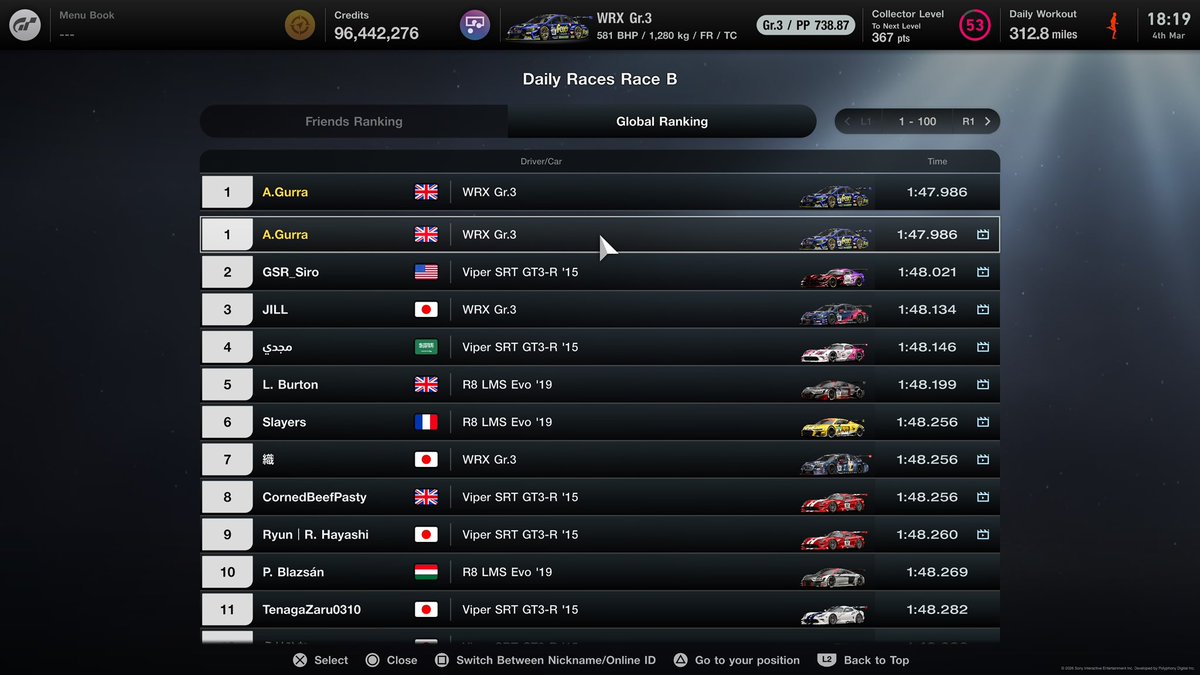Click French flag next to Slayers
The width and height of the screenshot is (1200, 675).
click(x=426, y=422)
